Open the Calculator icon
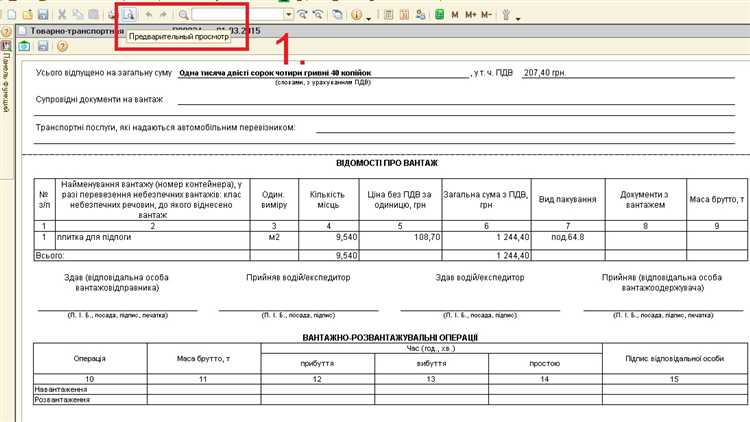750x422 pixels. [x=388, y=14]
